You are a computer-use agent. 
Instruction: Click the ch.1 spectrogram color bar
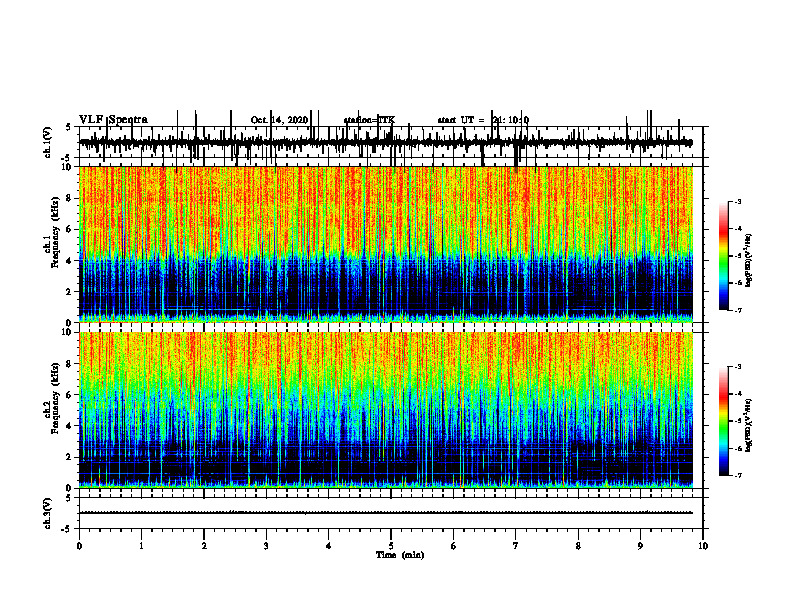pyautogui.click(x=723, y=256)
